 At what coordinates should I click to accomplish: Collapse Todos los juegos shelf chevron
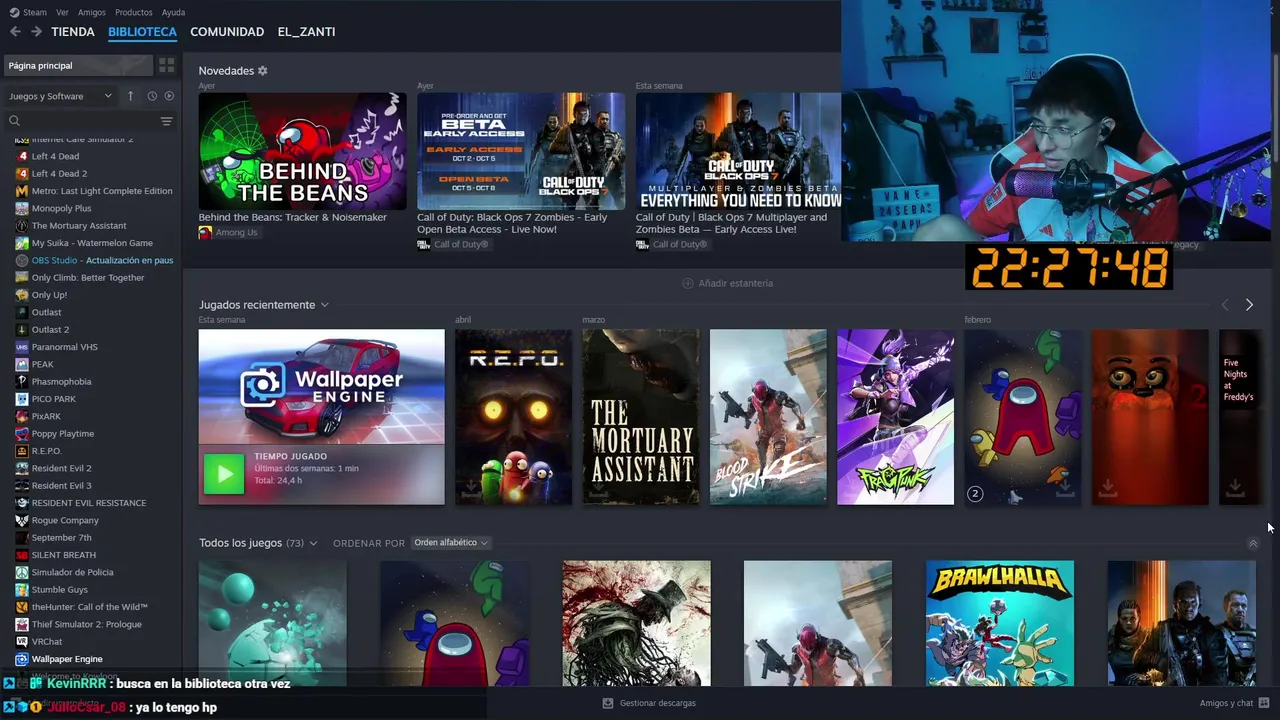tap(1252, 543)
